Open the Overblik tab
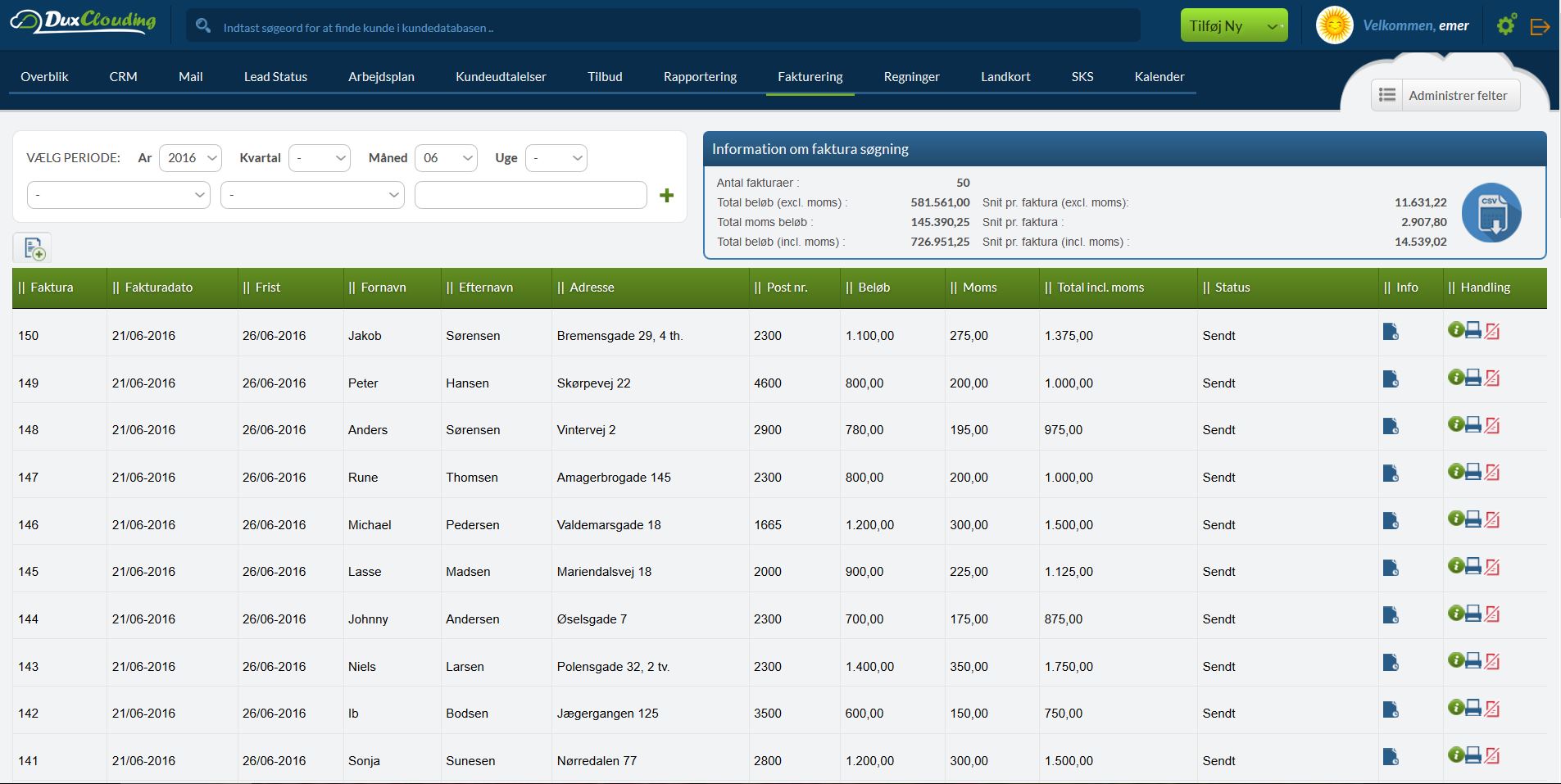Screen dimensions: 1561x784 pyautogui.click(x=44, y=76)
